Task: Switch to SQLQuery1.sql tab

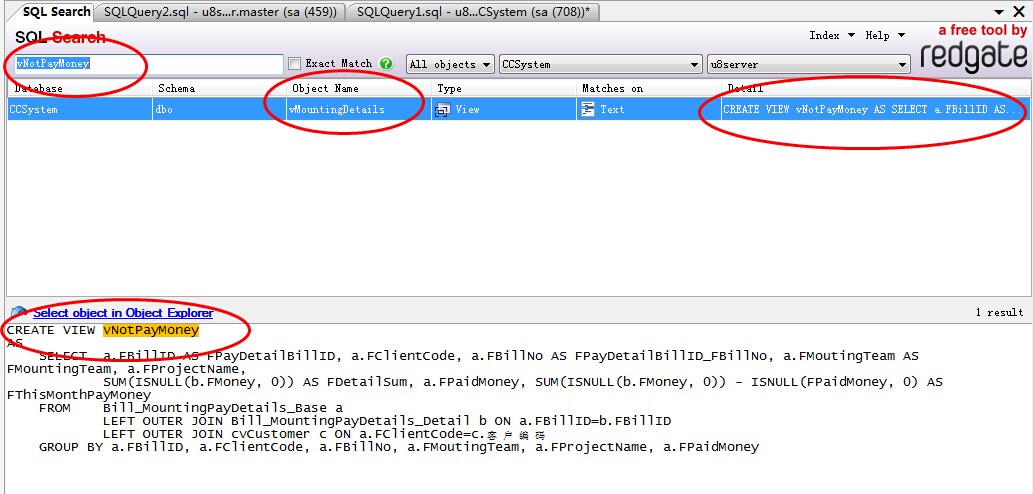Action: (x=474, y=11)
